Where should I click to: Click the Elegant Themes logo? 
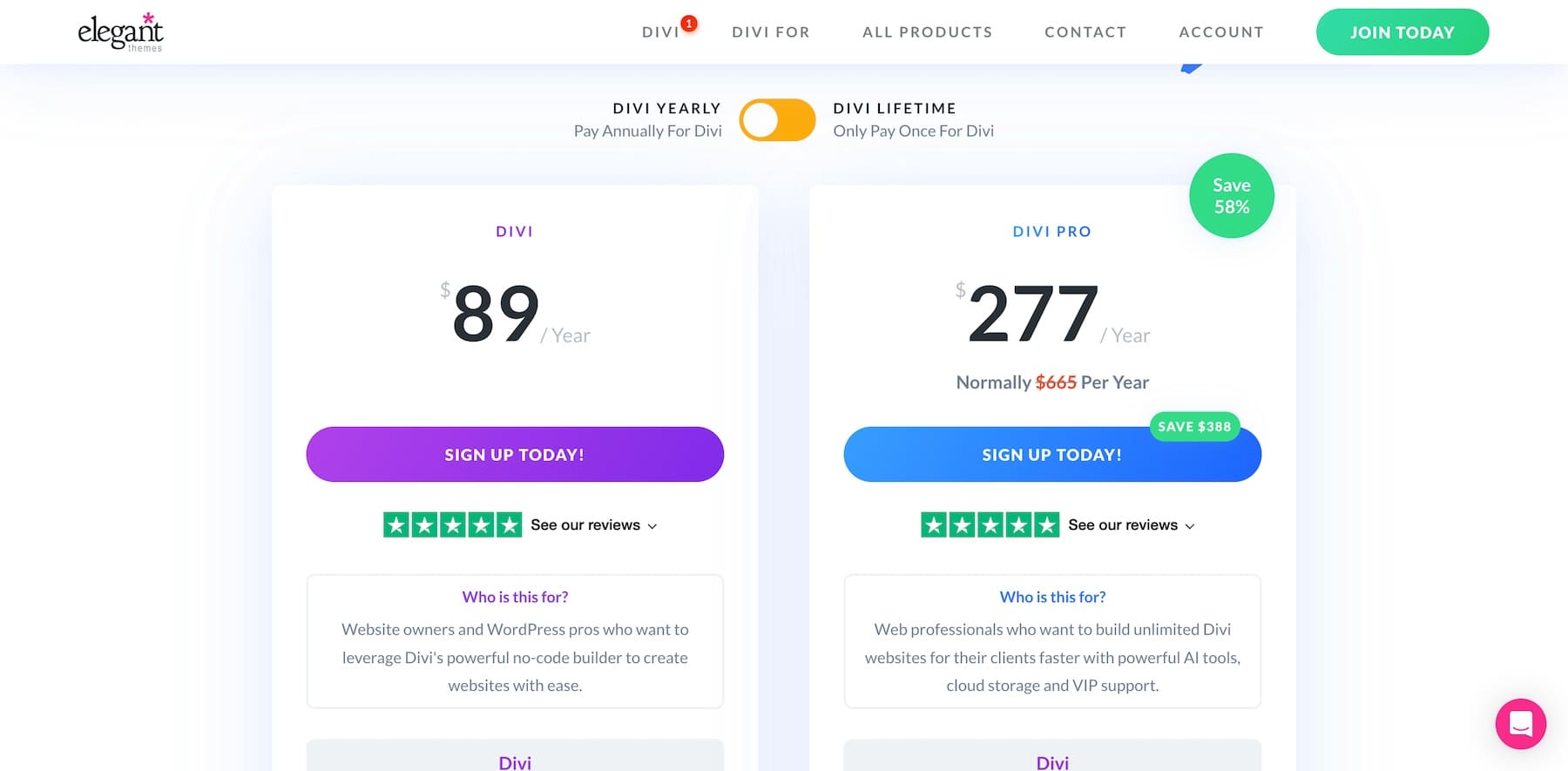tap(119, 31)
